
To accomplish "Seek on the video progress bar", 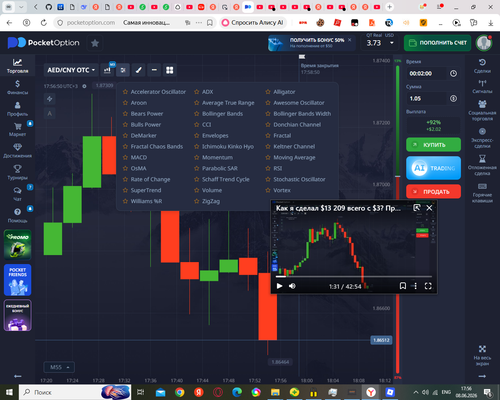I will point(354,276).
